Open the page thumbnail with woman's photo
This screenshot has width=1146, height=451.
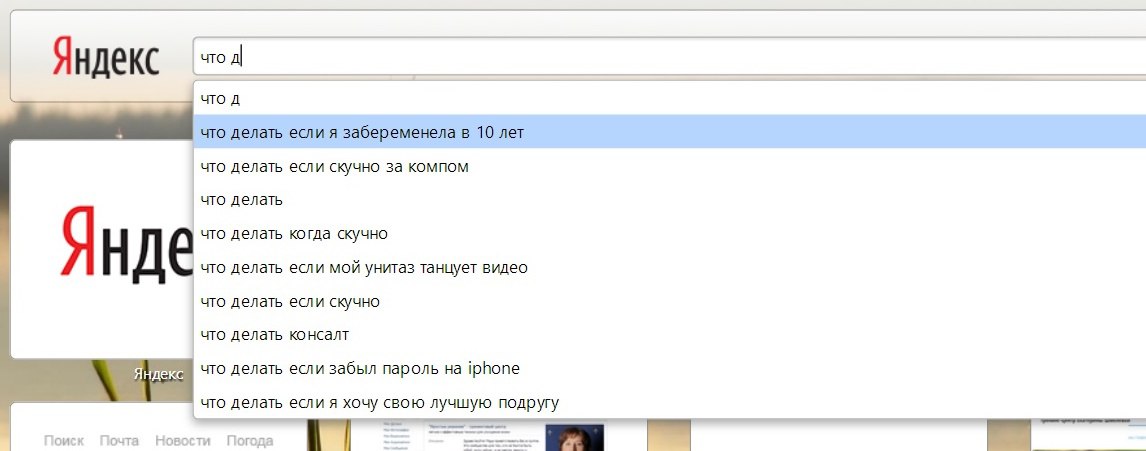coord(500,435)
